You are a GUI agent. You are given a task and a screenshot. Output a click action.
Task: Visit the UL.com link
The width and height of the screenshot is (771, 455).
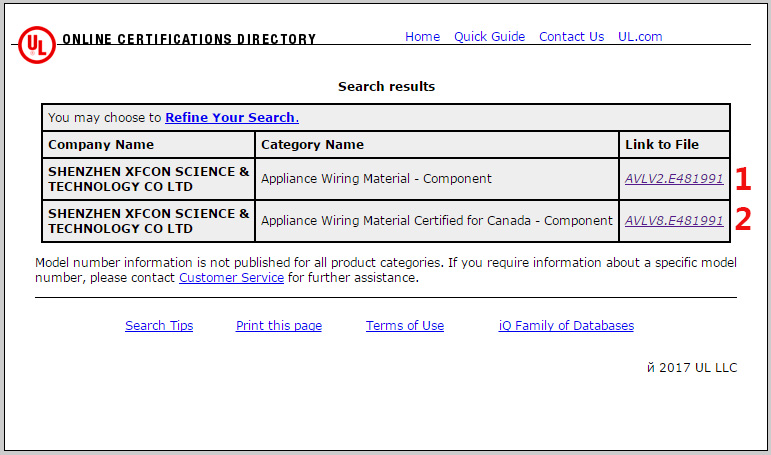point(640,37)
